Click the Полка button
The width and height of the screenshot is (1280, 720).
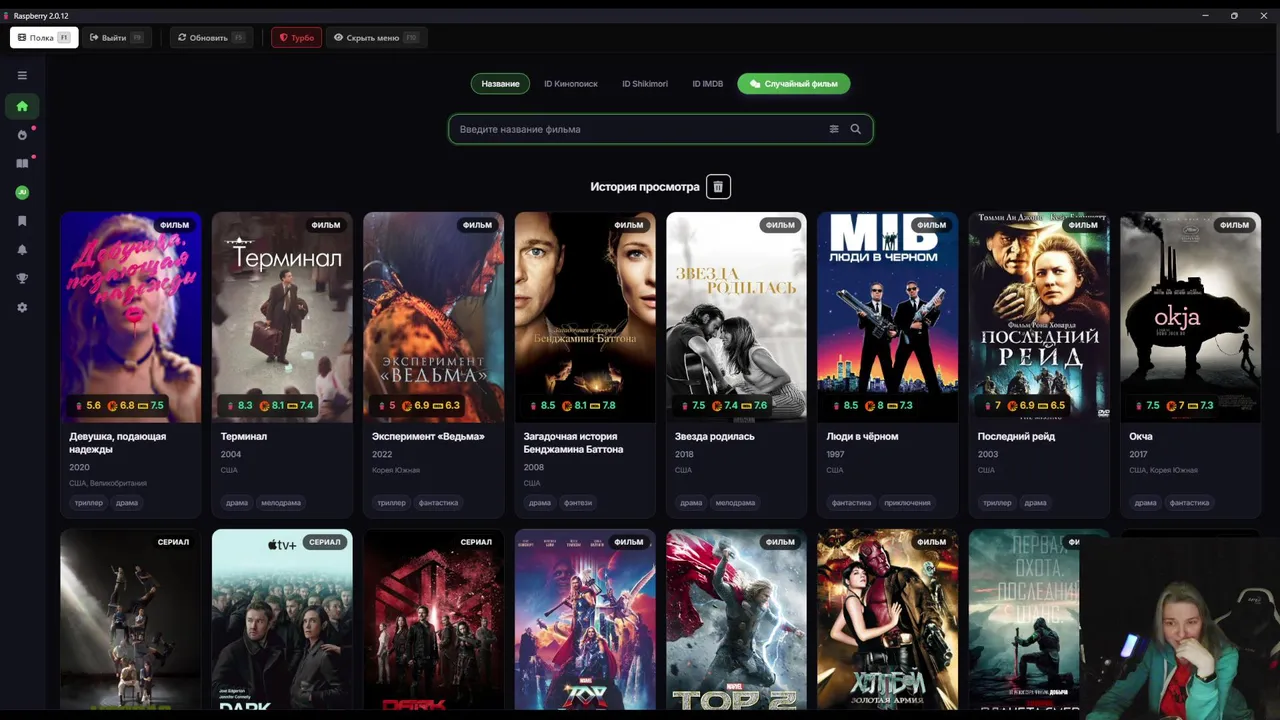click(x=44, y=38)
